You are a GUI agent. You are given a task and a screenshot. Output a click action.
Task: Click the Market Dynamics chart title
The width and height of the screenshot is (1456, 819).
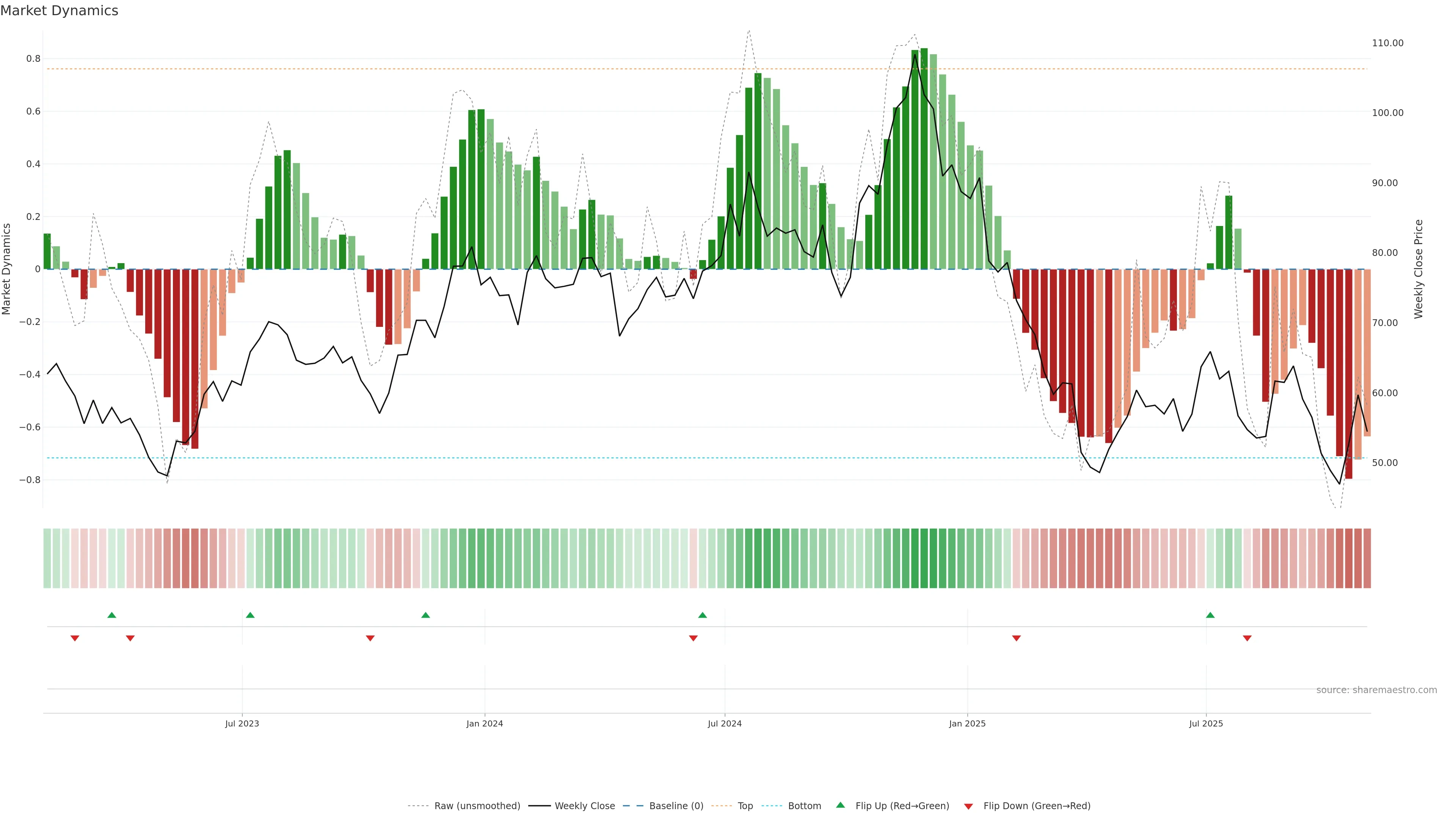click(60, 11)
